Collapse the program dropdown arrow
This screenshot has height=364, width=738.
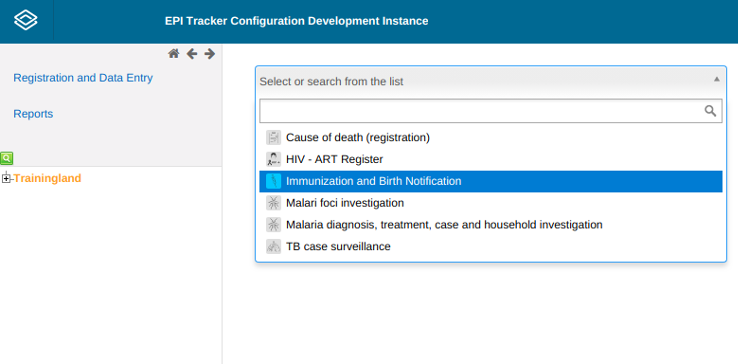pyautogui.click(x=716, y=79)
